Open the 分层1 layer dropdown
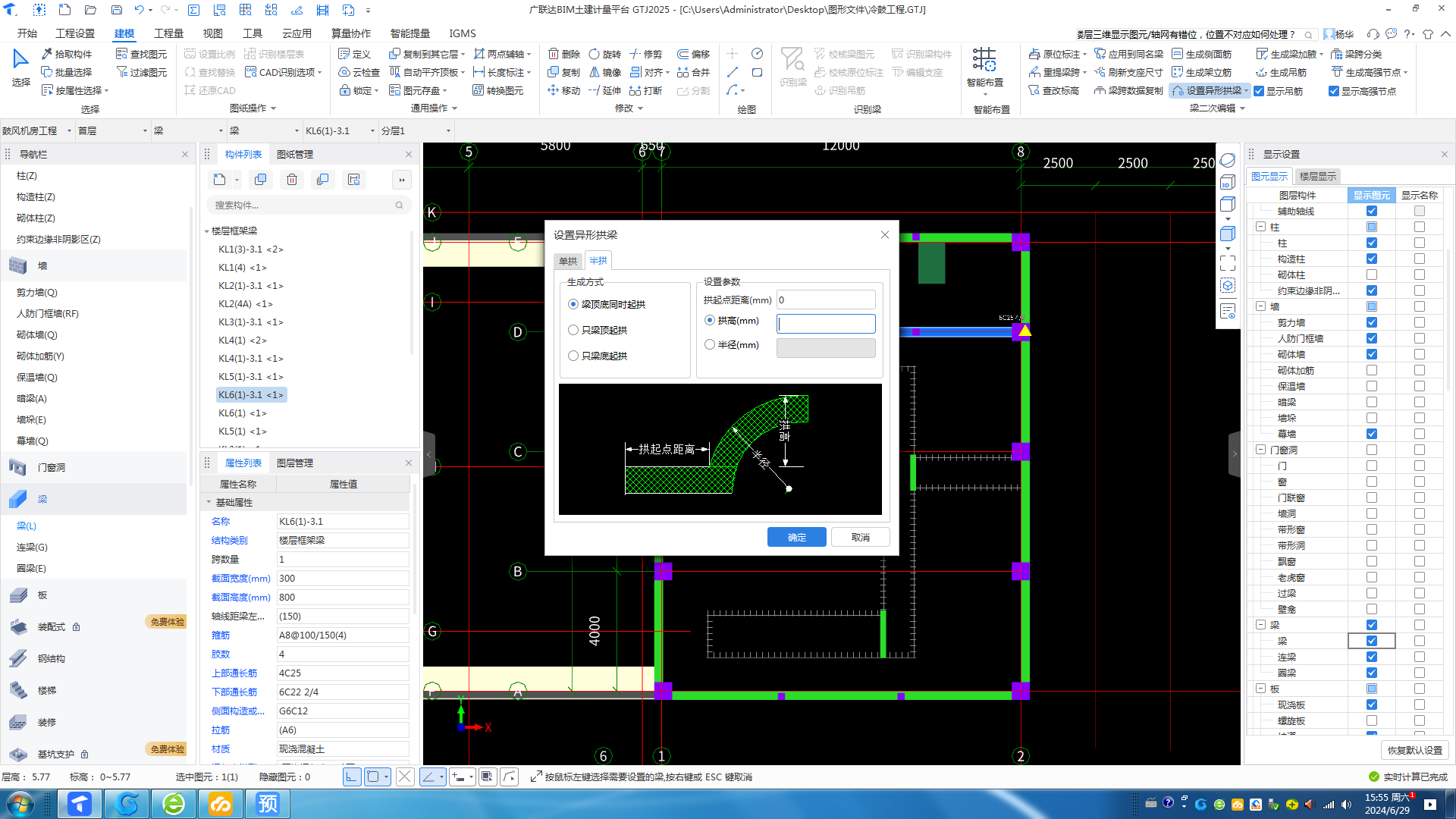The width and height of the screenshot is (1456, 819). click(416, 130)
